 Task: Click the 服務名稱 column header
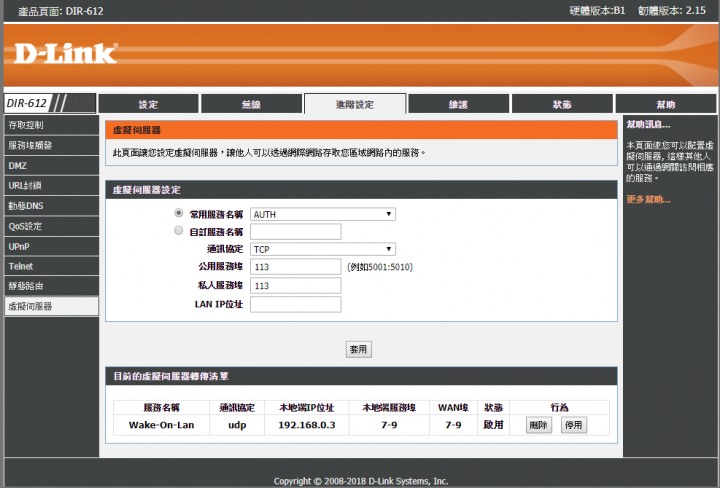click(162, 408)
